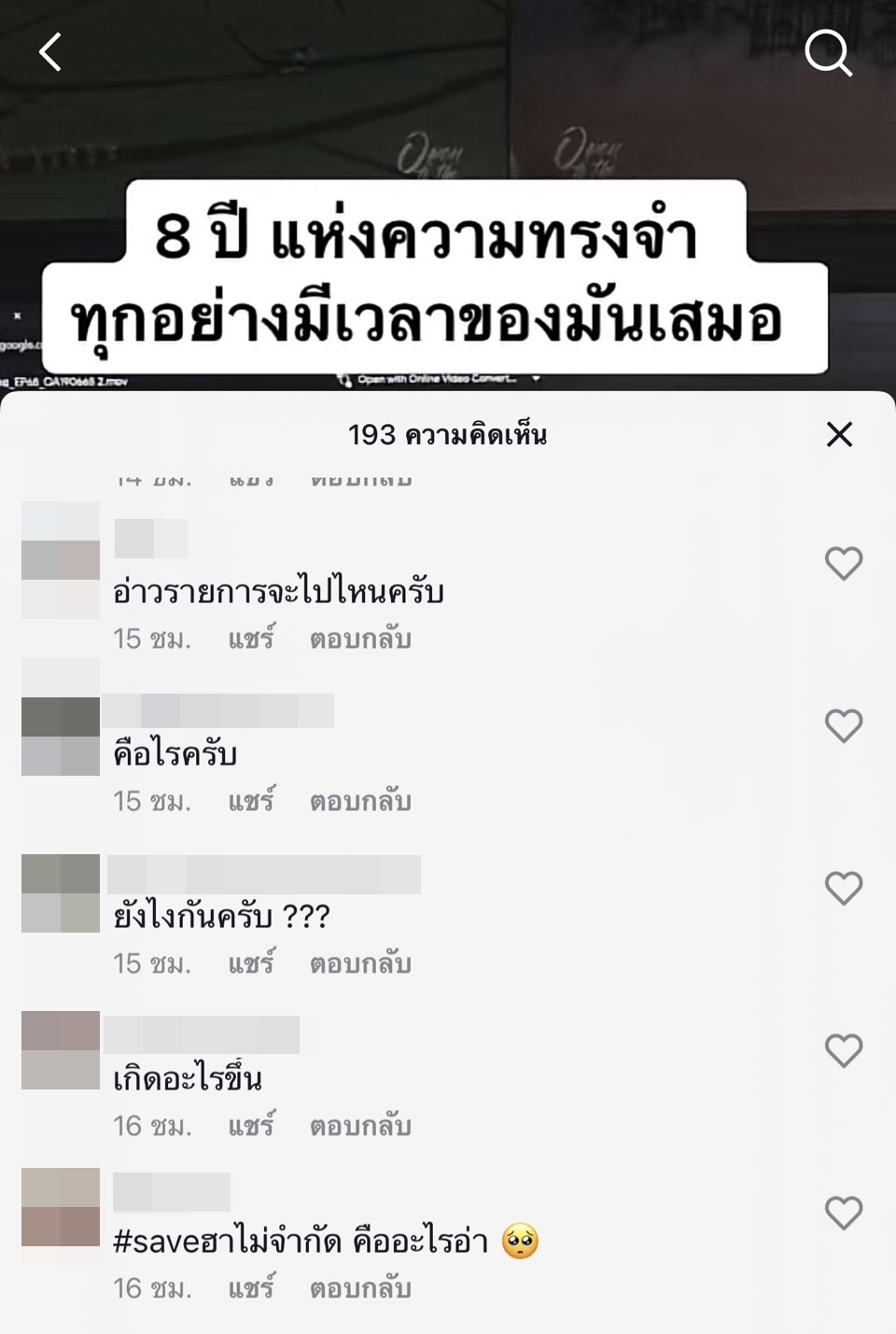Like the comment 'คือไรครับ'
The width and height of the screenshot is (896, 1334).
pyautogui.click(x=844, y=726)
